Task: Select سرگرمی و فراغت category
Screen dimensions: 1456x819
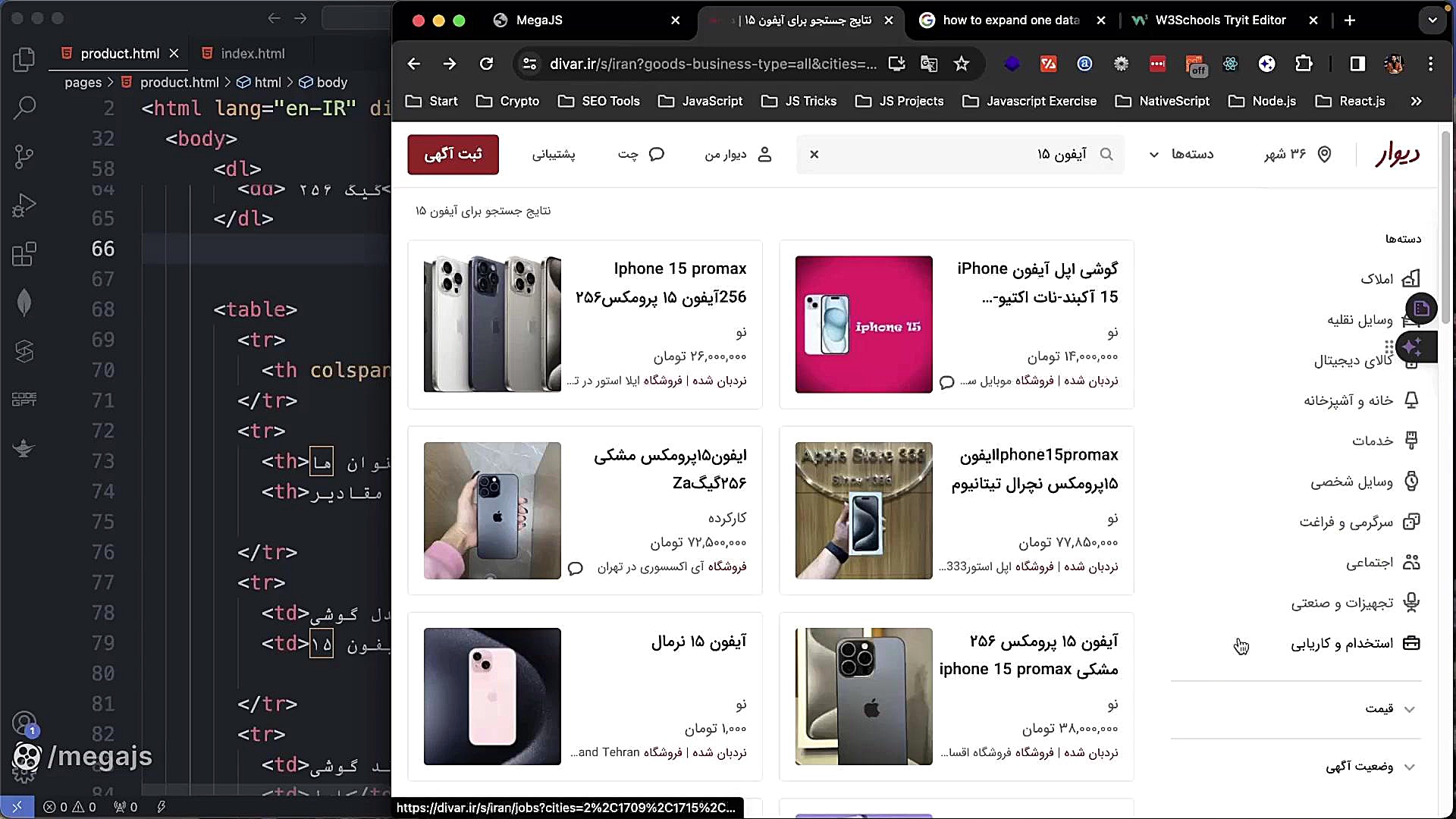Action: coord(1359,522)
